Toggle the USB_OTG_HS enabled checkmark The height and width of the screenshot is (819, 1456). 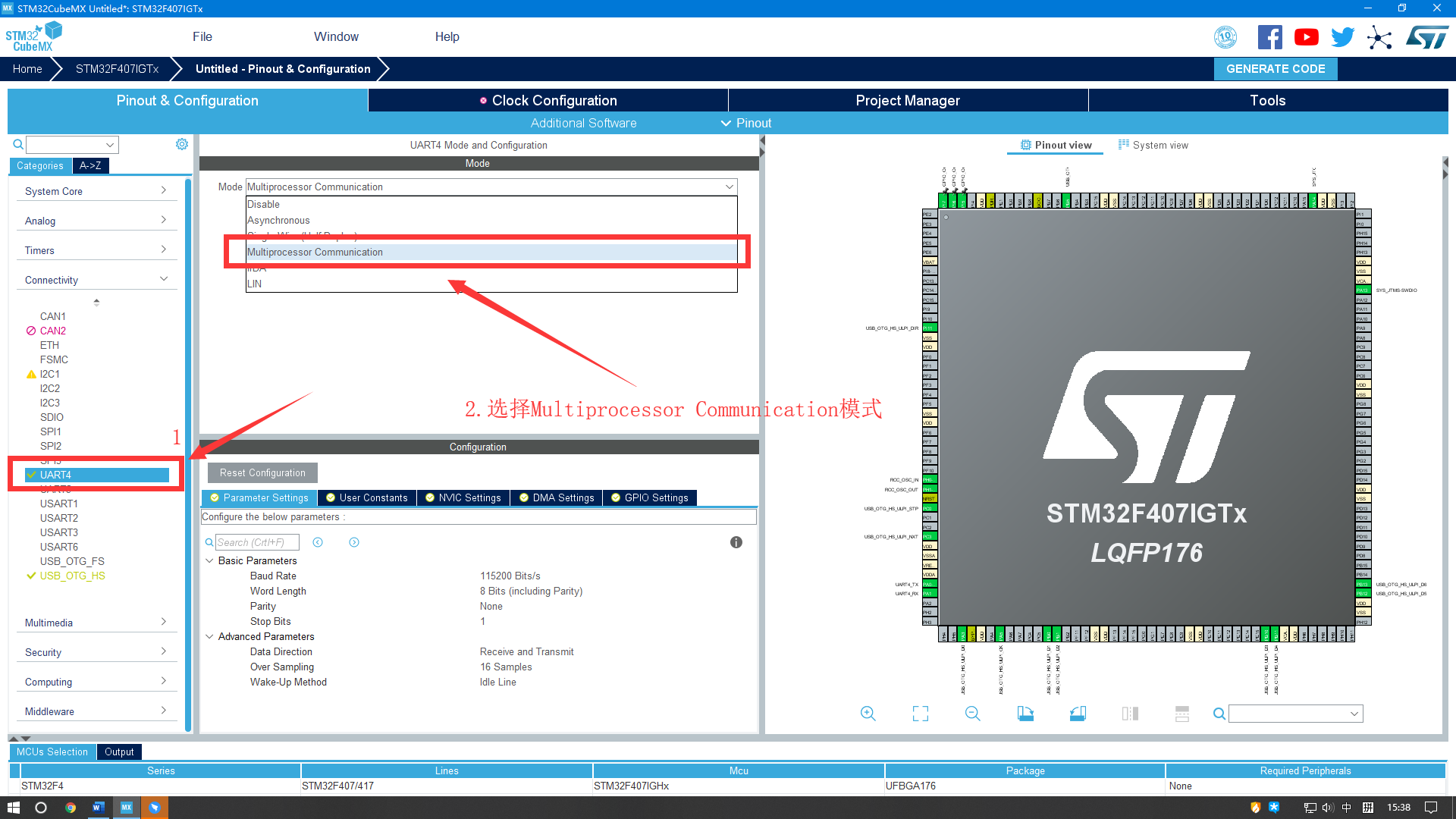31,576
